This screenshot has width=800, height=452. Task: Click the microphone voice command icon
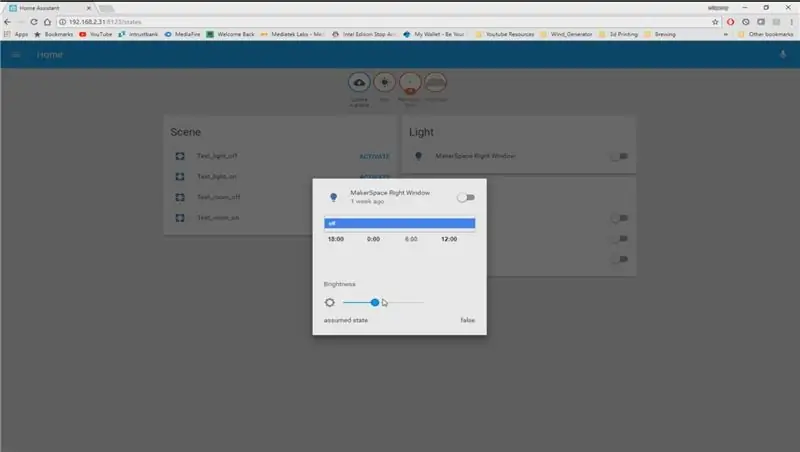(783, 55)
